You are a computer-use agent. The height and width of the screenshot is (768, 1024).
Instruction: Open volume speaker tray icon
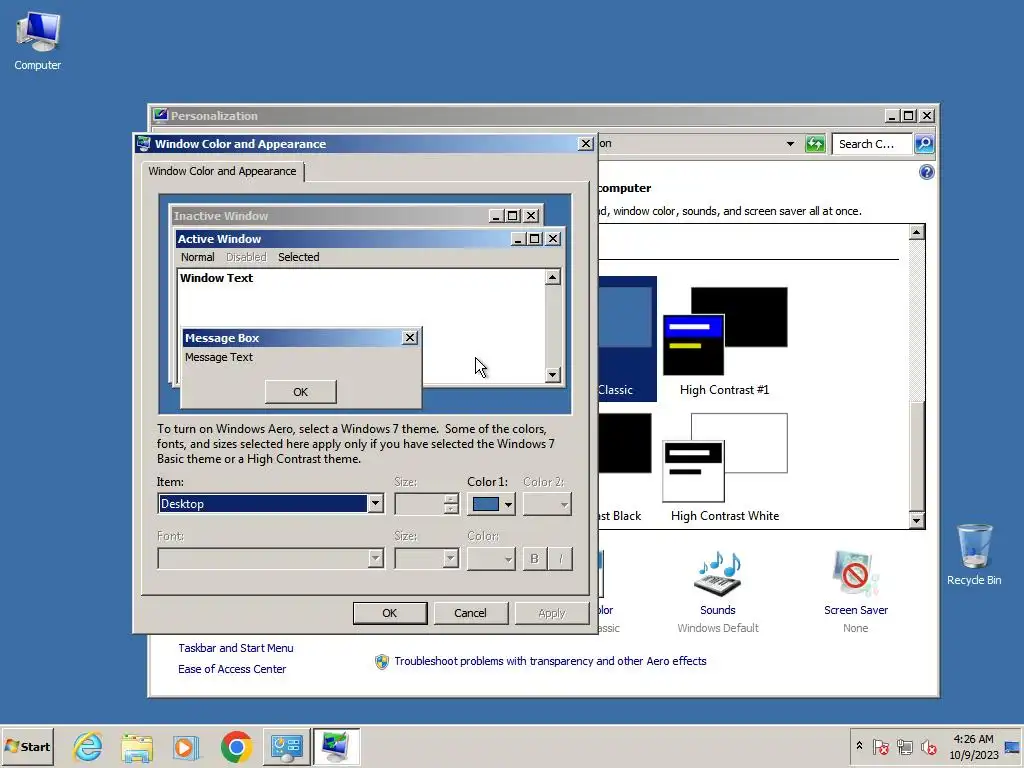tap(928, 746)
